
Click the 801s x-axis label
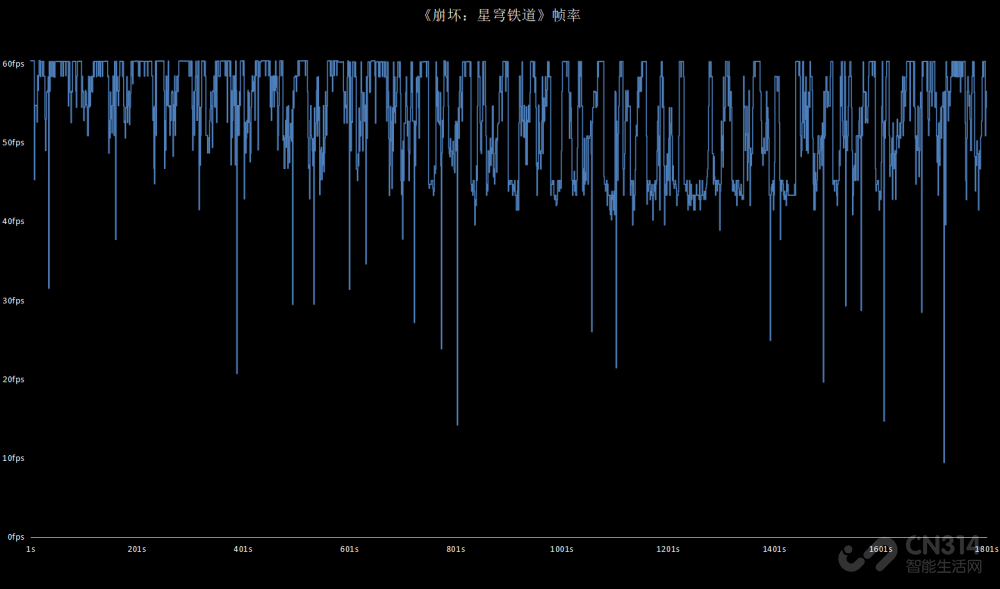455,549
